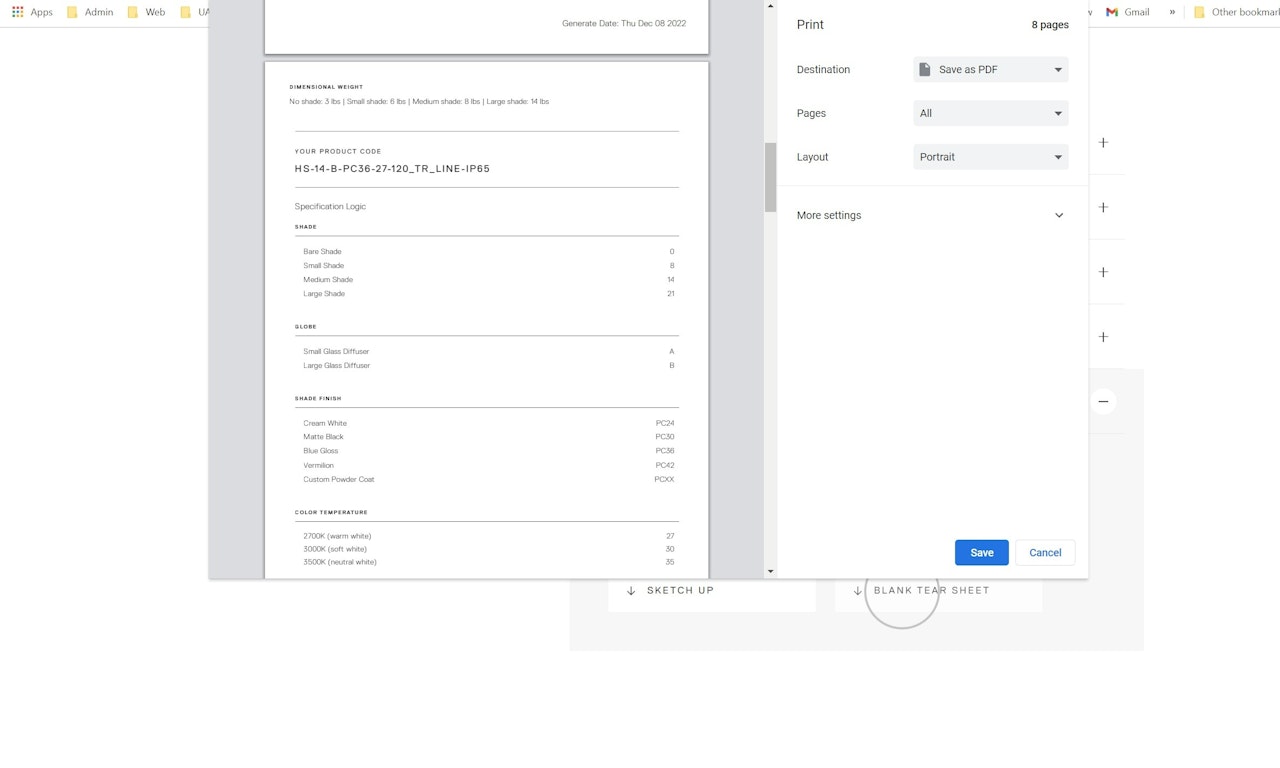
Task: Click the minus icon to collapse section
Action: pos(1103,402)
